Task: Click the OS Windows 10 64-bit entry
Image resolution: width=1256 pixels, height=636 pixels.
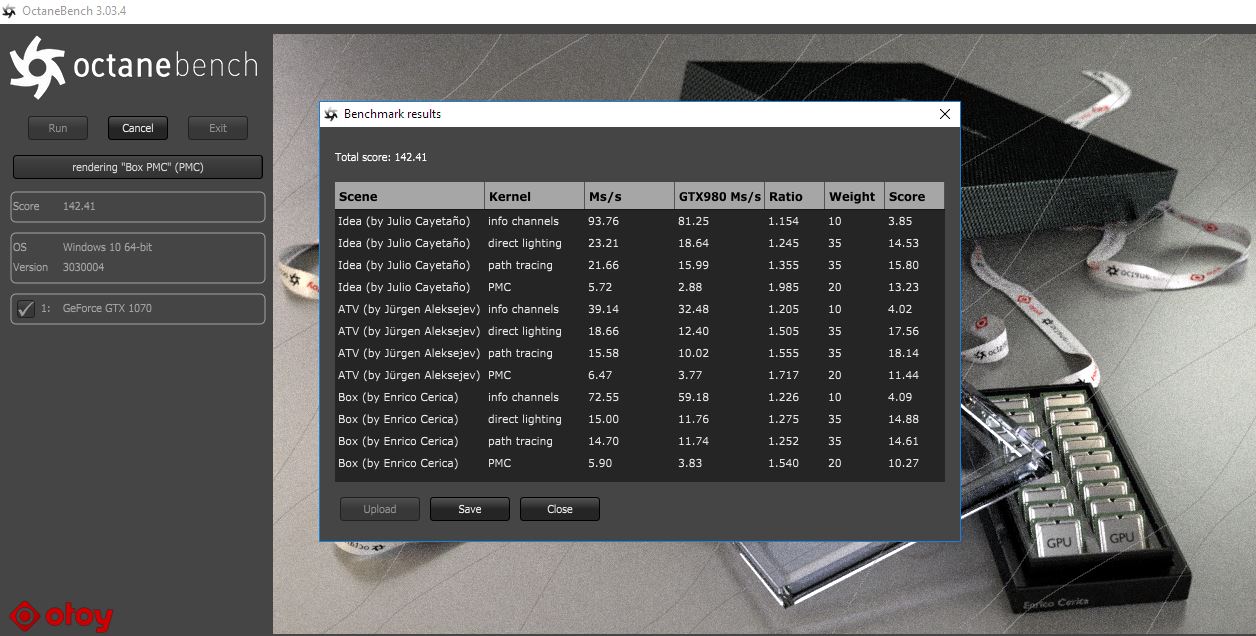Action: pyautogui.click(x=83, y=247)
